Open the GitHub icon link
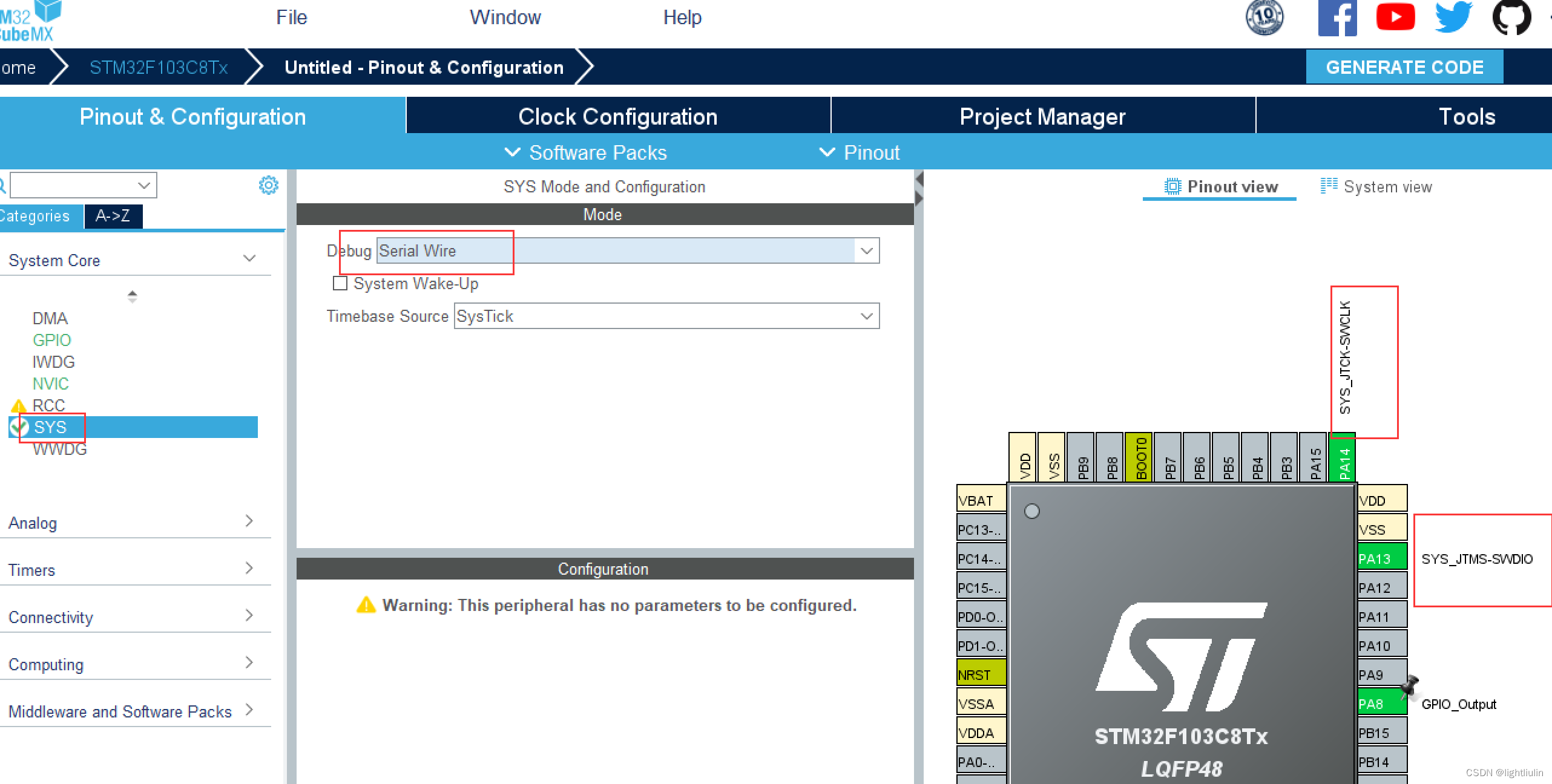1552x784 pixels. click(x=1511, y=18)
